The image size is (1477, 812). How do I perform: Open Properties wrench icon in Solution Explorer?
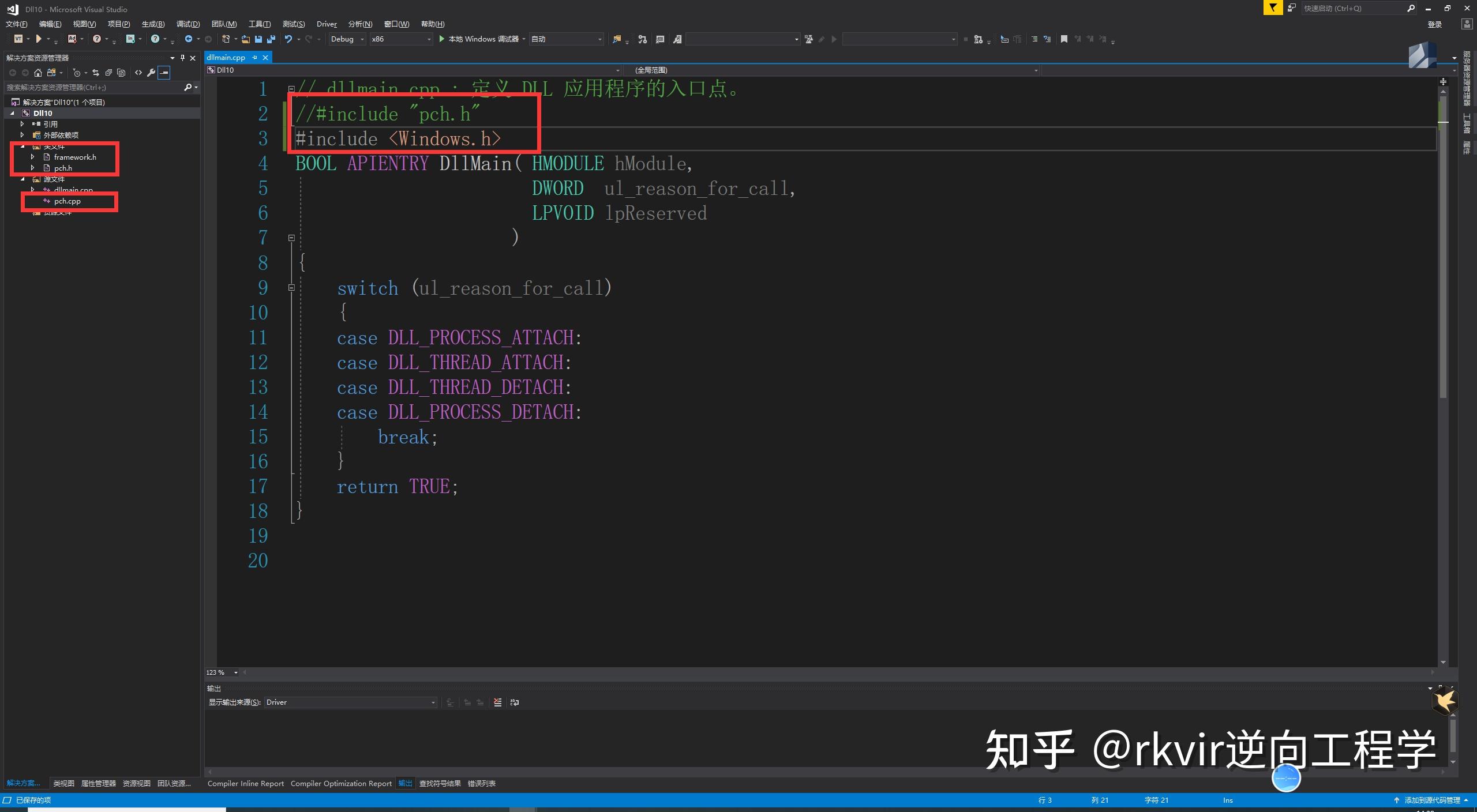(x=151, y=73)
